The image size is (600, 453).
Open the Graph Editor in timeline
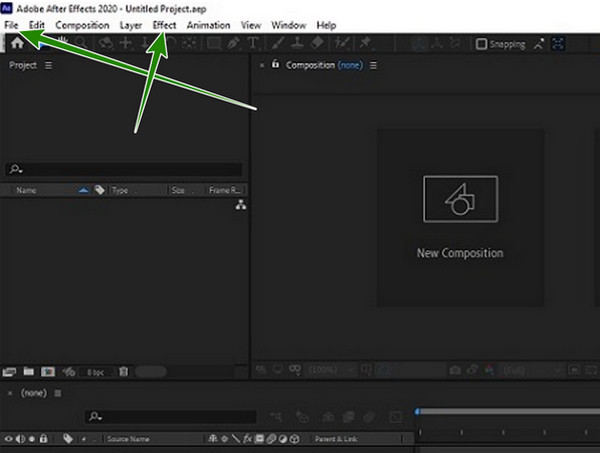(396, 417)
